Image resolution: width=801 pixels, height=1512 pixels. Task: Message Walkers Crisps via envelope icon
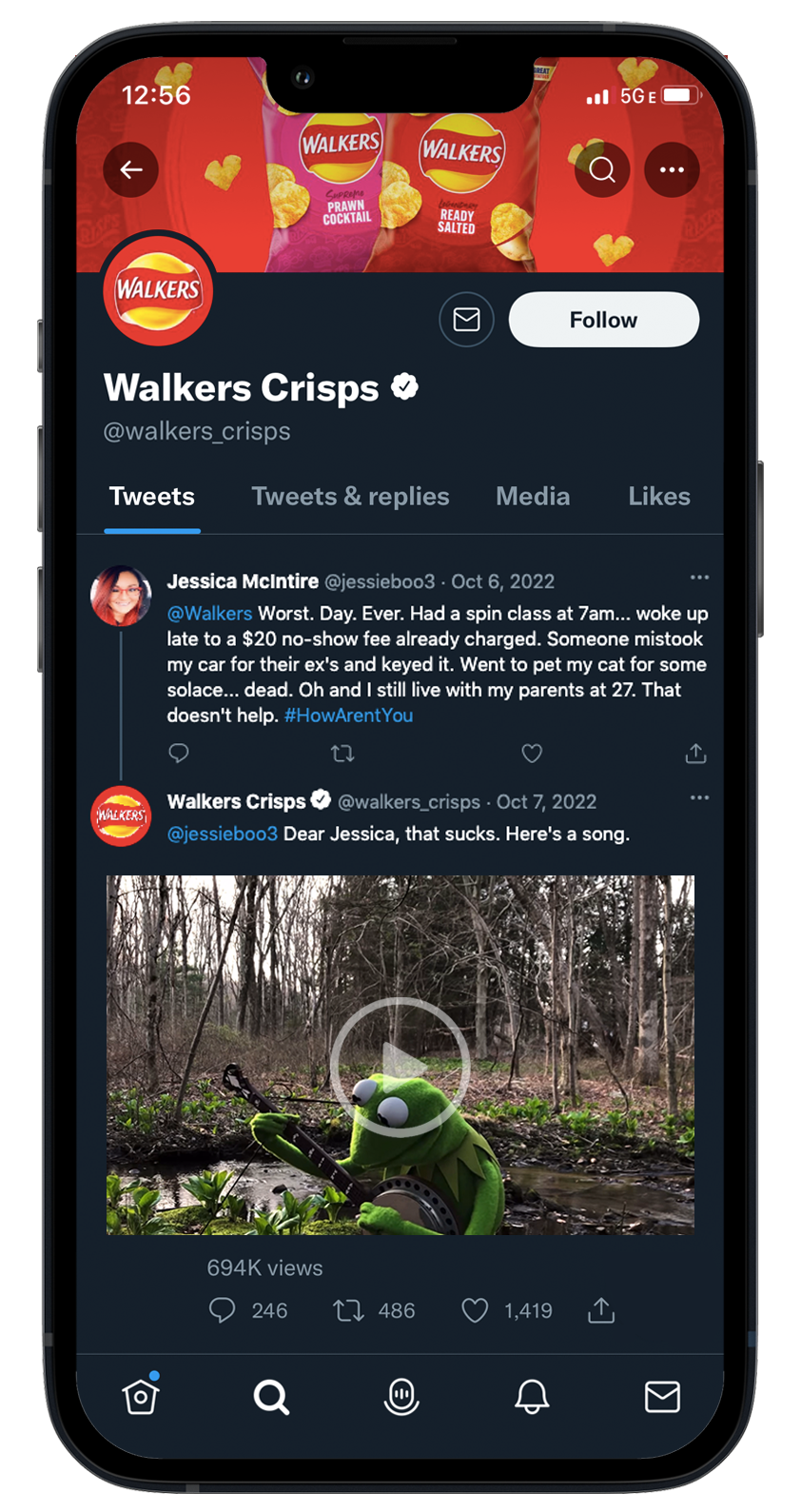point(466,320)
